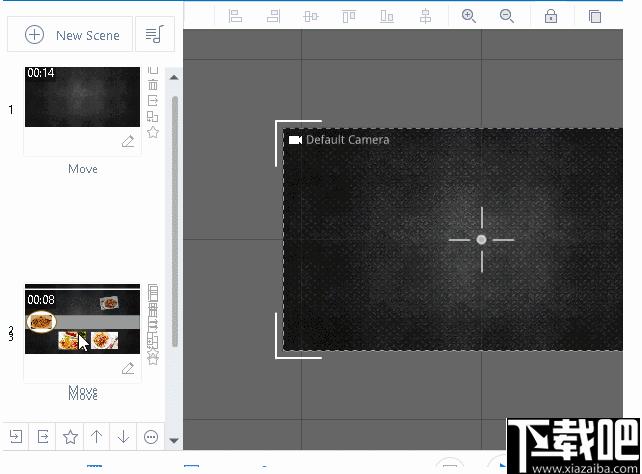Click the align right icon in toolbar
The height and width of the screenshot is (474, 642).
click(x=273, y=16)
